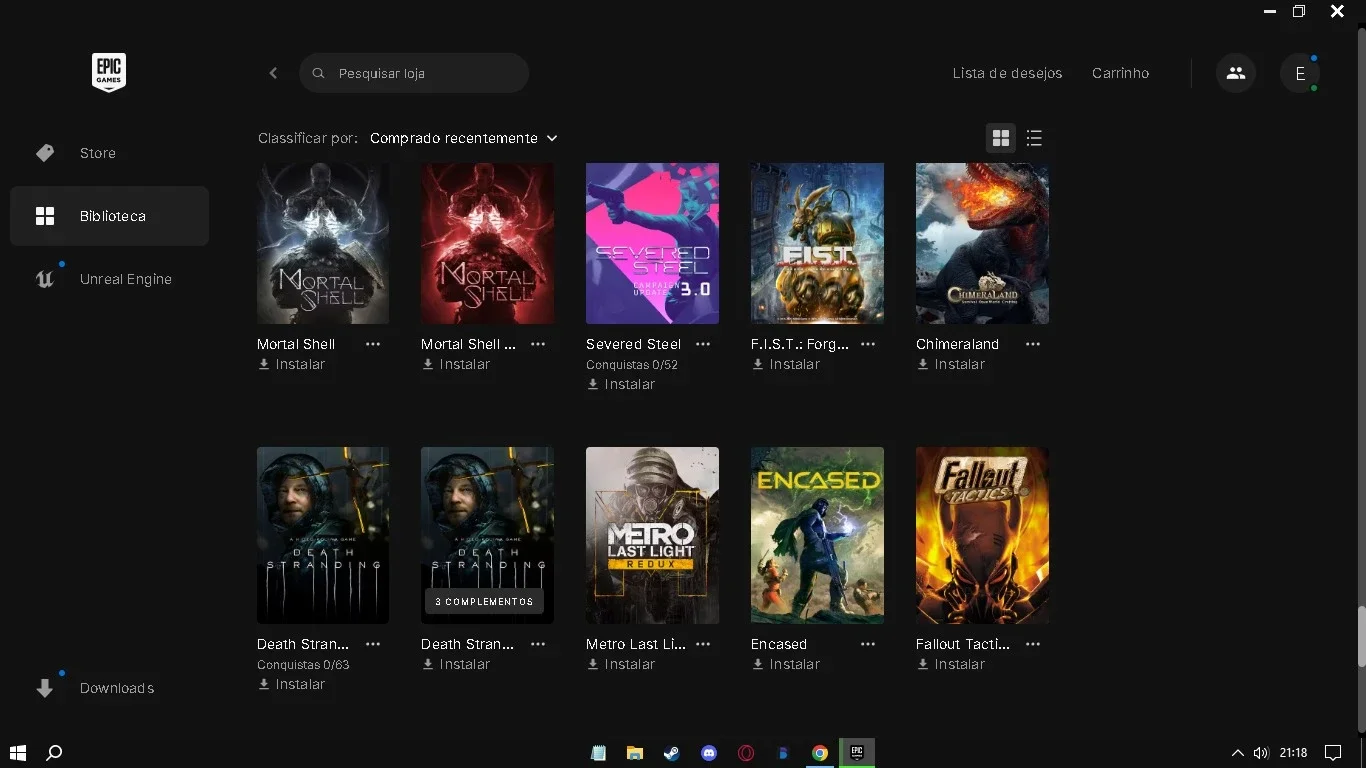Click Instalar under Chimeraland

951,364
